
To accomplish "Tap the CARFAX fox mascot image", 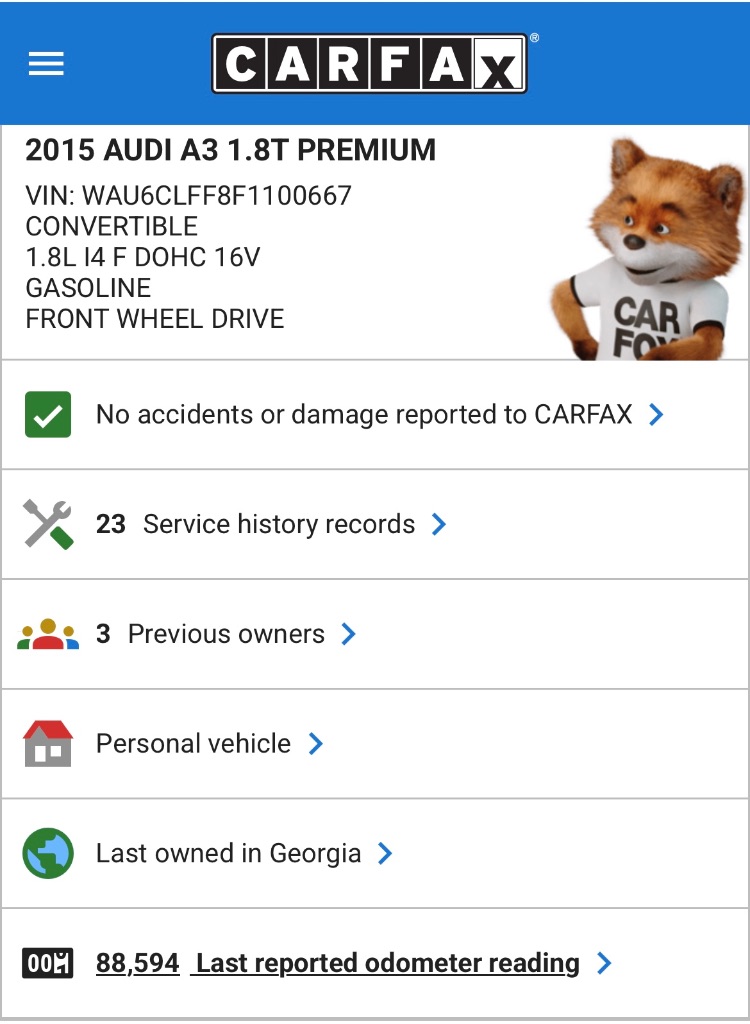I will click(648, 250).
